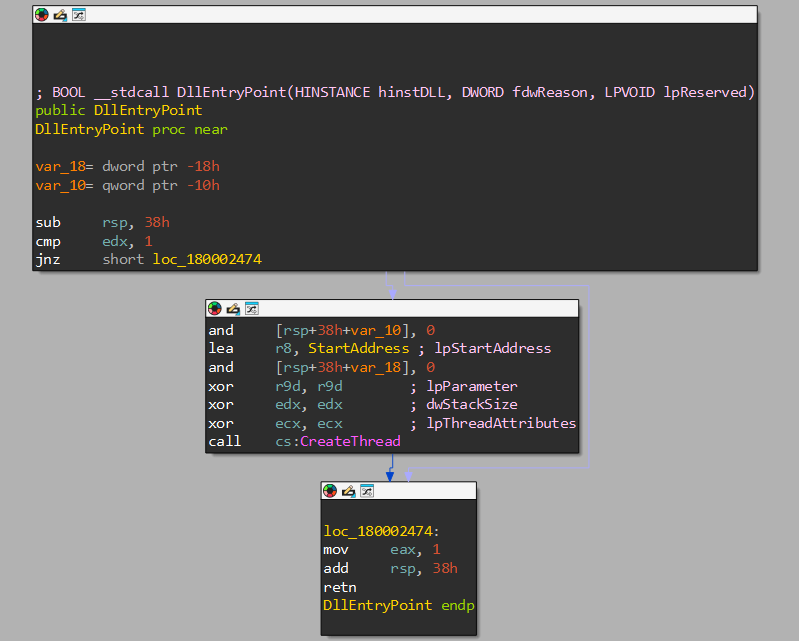Select the lpParameter comment
This screenshot has width=799, height=641.
click(464, 386)
